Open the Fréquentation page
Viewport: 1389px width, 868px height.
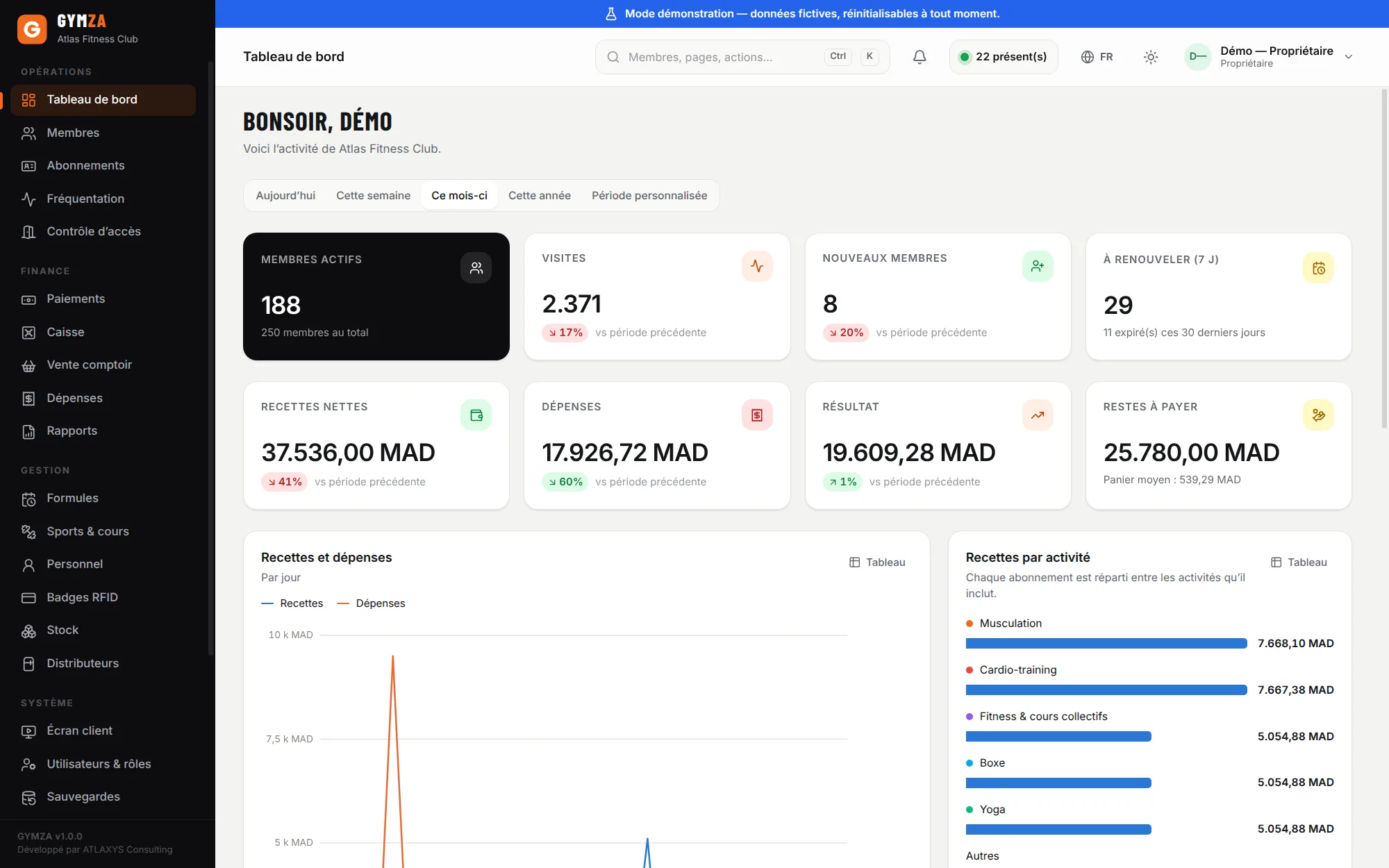103,199
